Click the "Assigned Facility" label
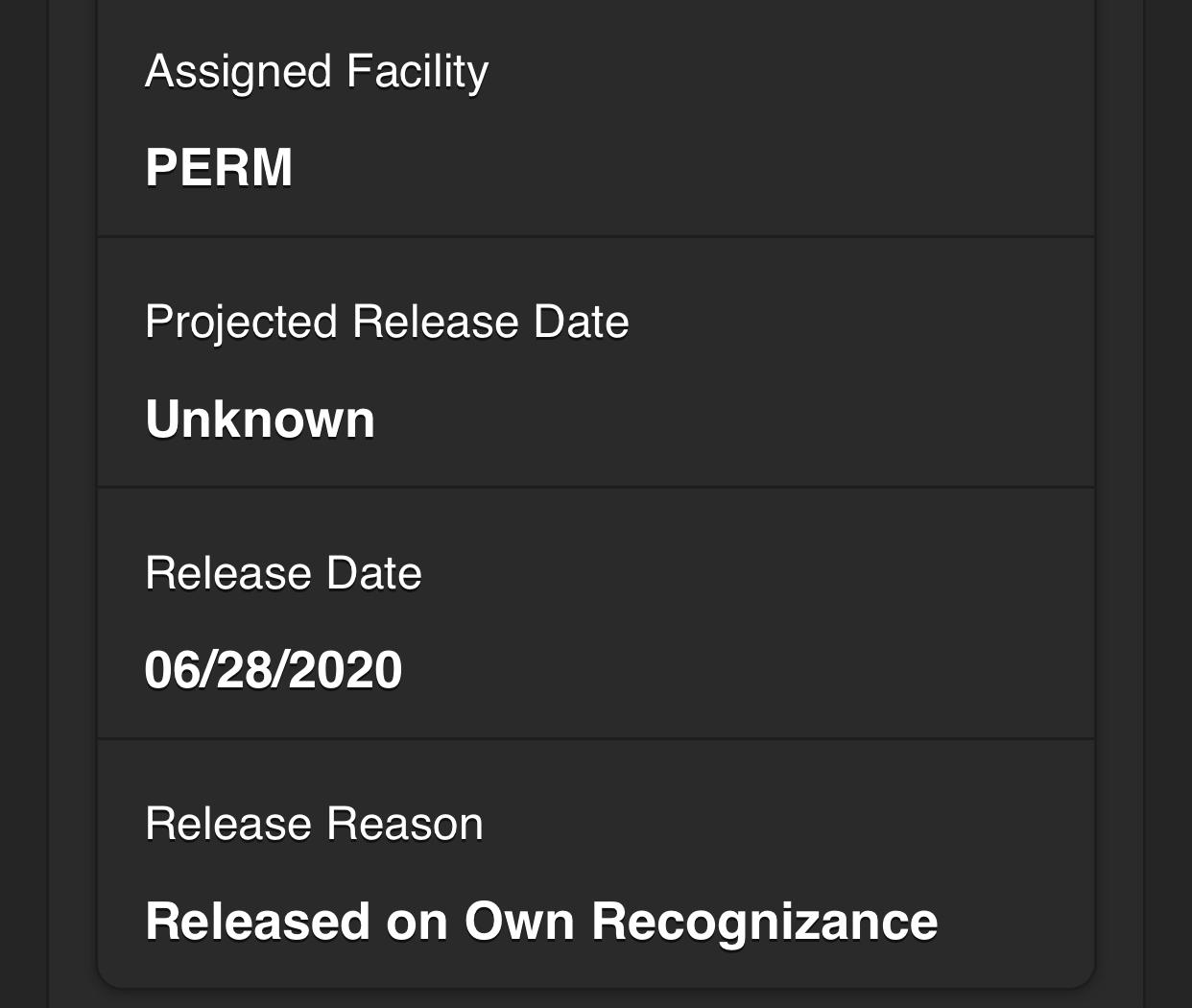Viewport: 1192px width, 1008px height. [x=316, y=72]
